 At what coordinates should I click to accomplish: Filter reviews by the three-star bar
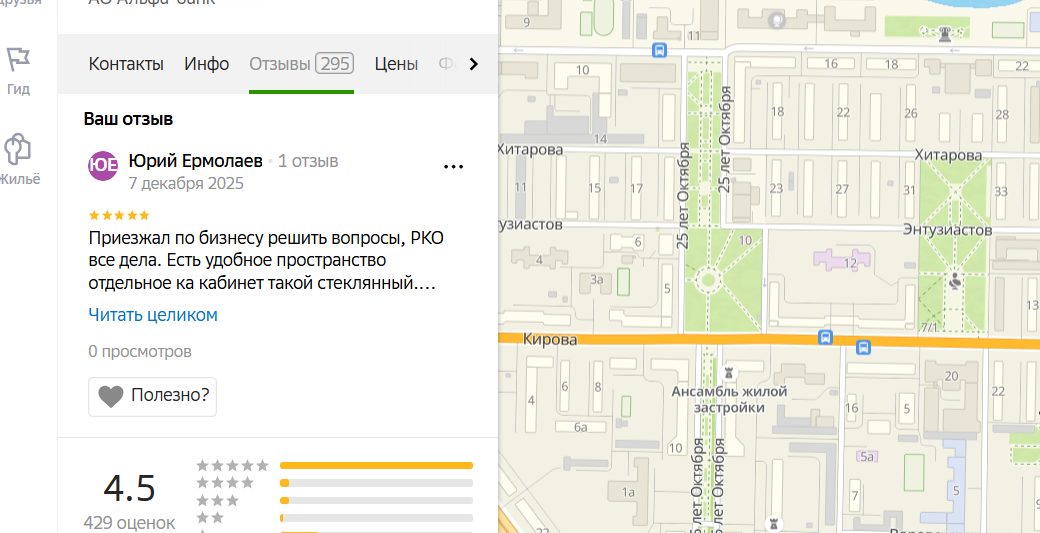(x=376, y=500)
